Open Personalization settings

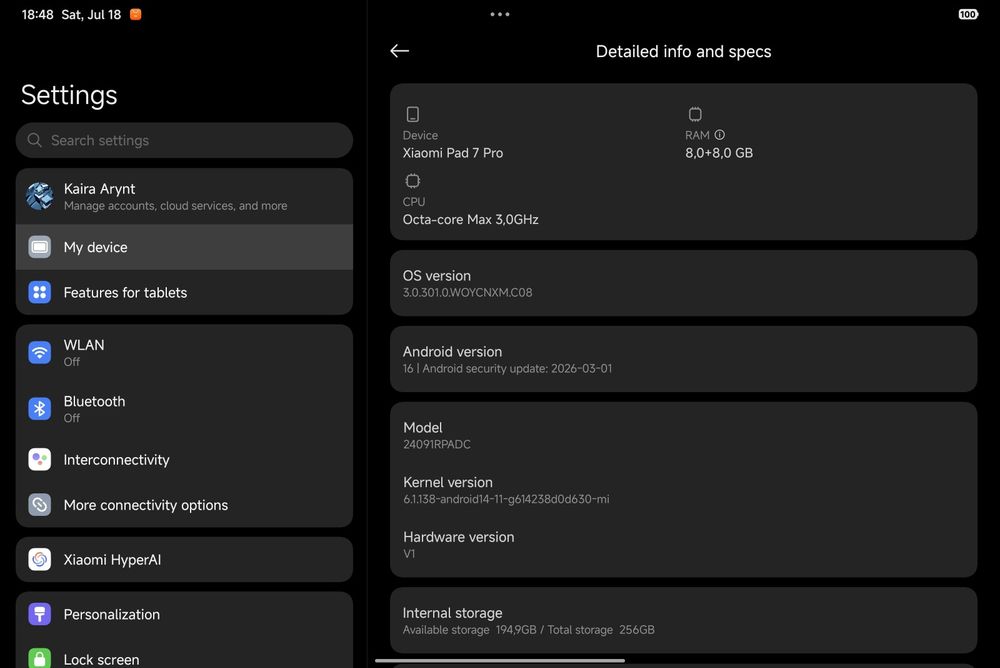(x=184, y=614)
